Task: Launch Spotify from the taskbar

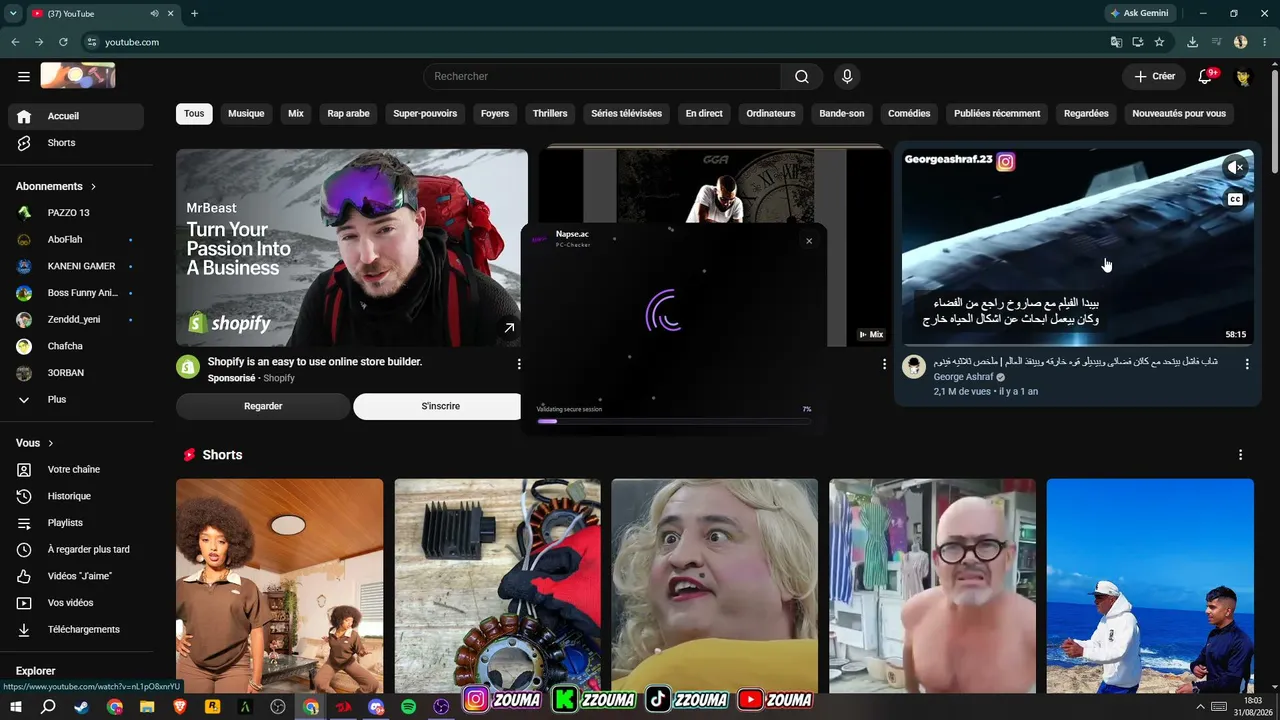Action: click(408, 706)
